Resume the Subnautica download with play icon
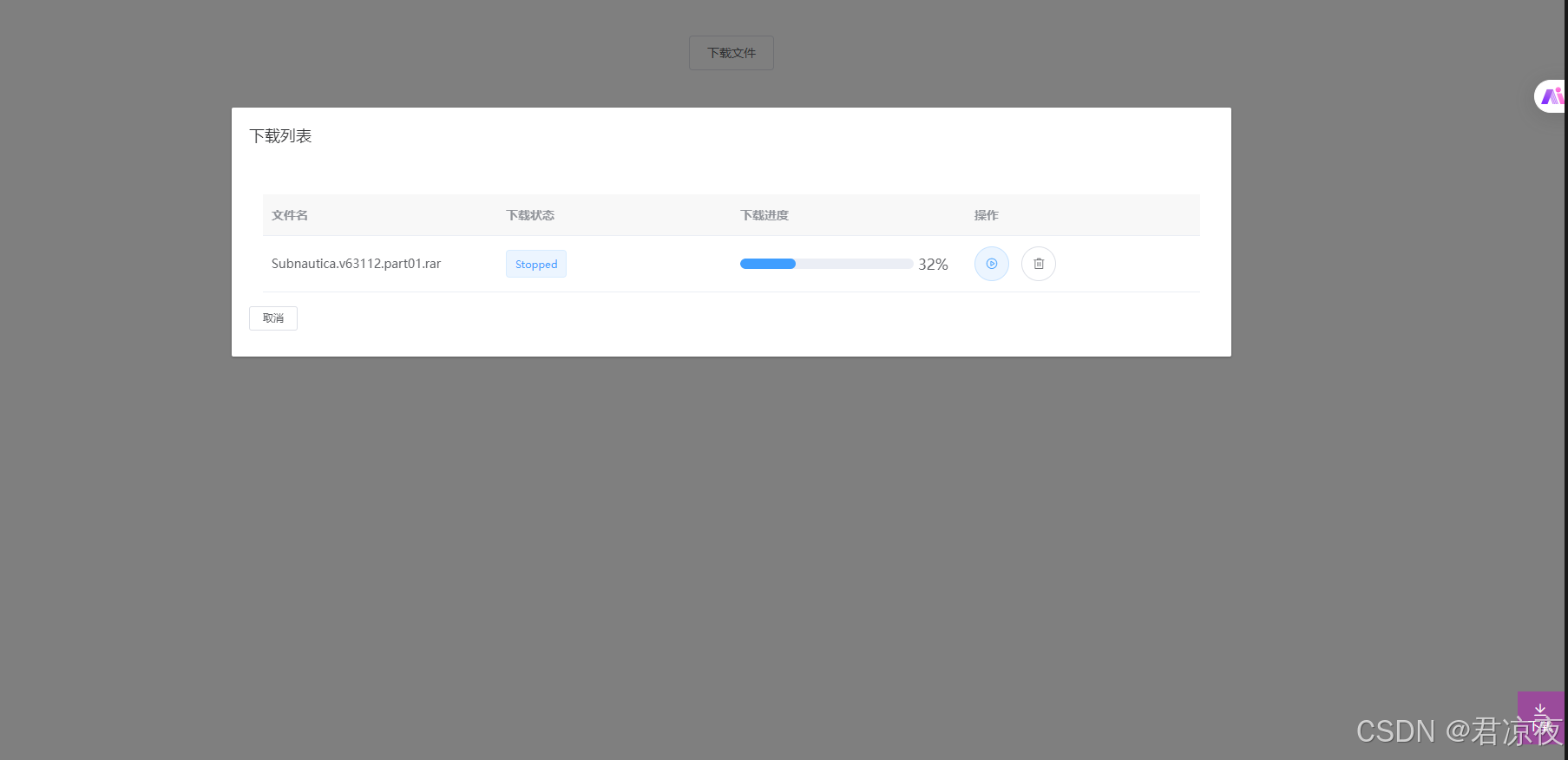The image size is (1568, 760). click(991, 264)
